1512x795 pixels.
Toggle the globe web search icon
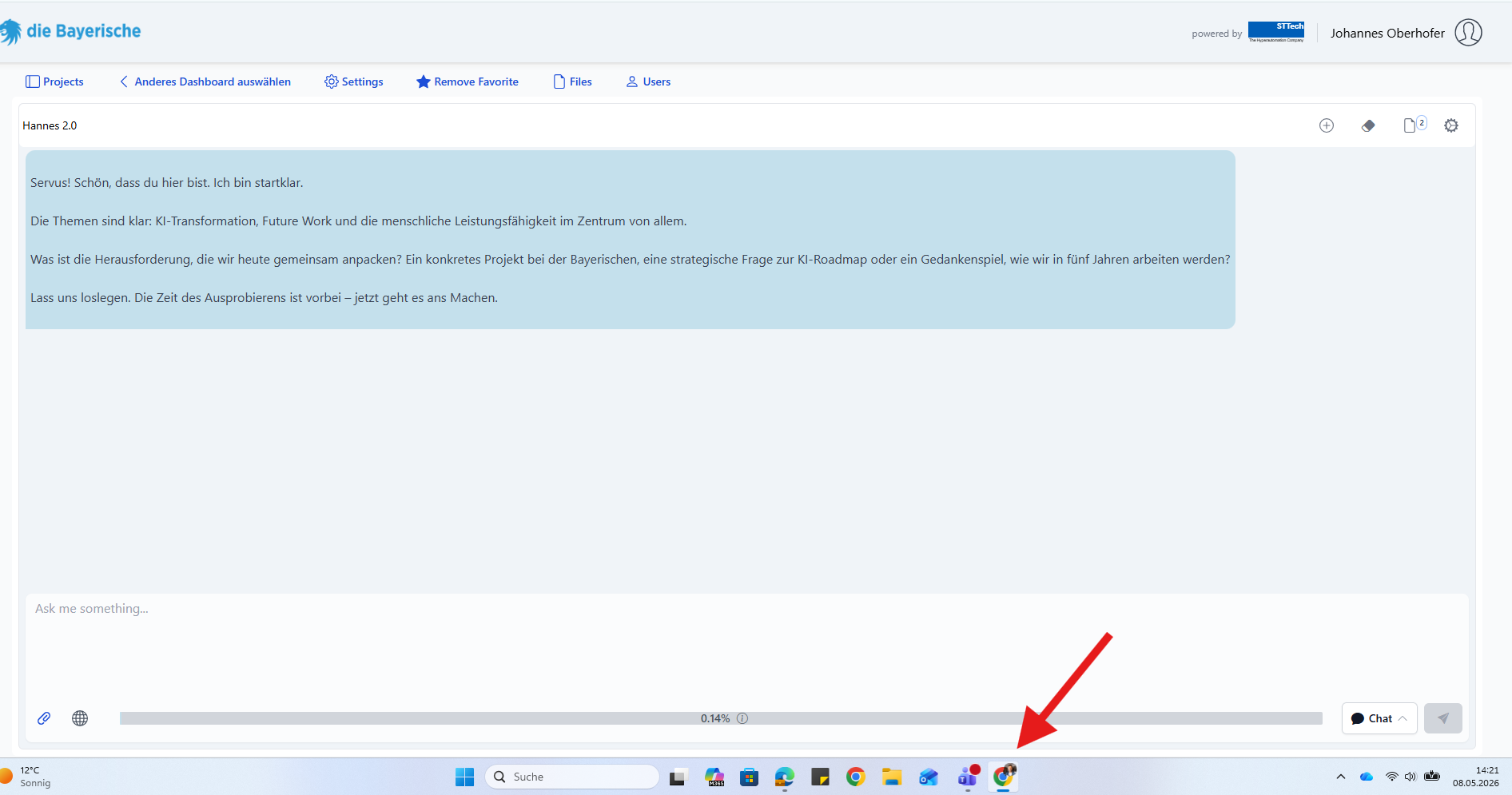pyautogui.click(x=80, y=718)
